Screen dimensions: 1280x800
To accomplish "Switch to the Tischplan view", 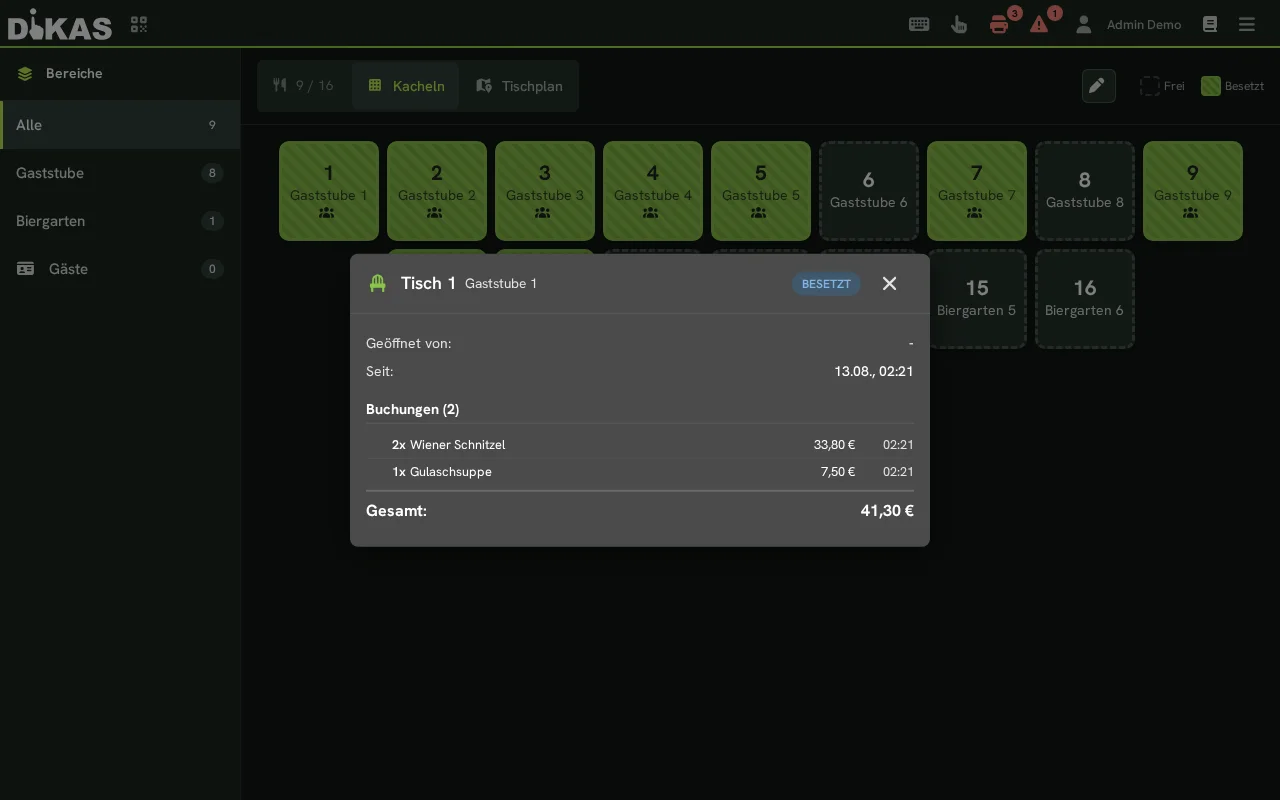I will [x=519, y=86].
